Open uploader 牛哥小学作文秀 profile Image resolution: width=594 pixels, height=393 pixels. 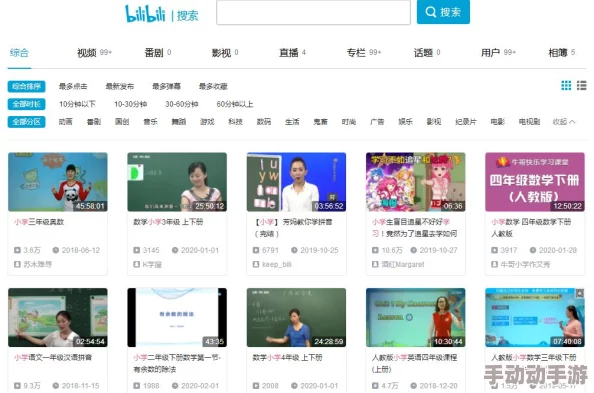pyautogui.click(x=525, y=264)
